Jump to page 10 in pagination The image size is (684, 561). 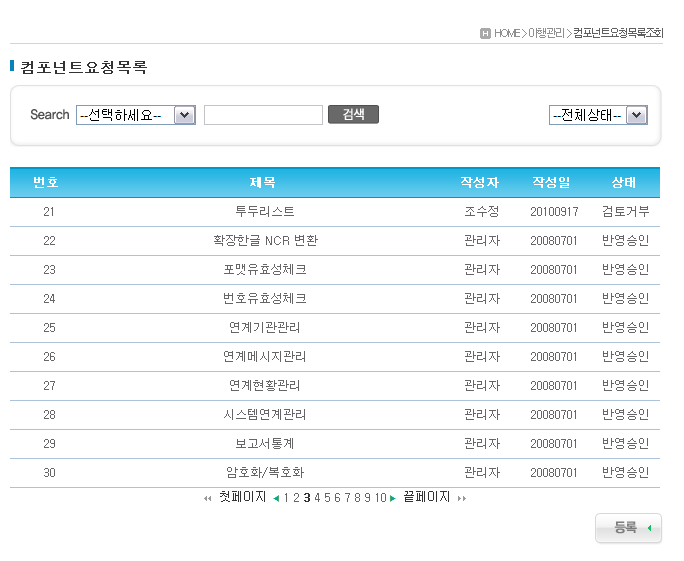pos(380,497)
